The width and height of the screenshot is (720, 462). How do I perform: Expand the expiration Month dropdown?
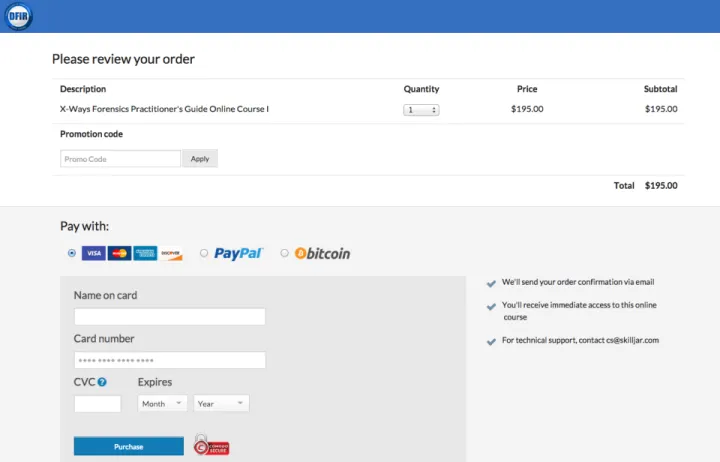point(163,404)
